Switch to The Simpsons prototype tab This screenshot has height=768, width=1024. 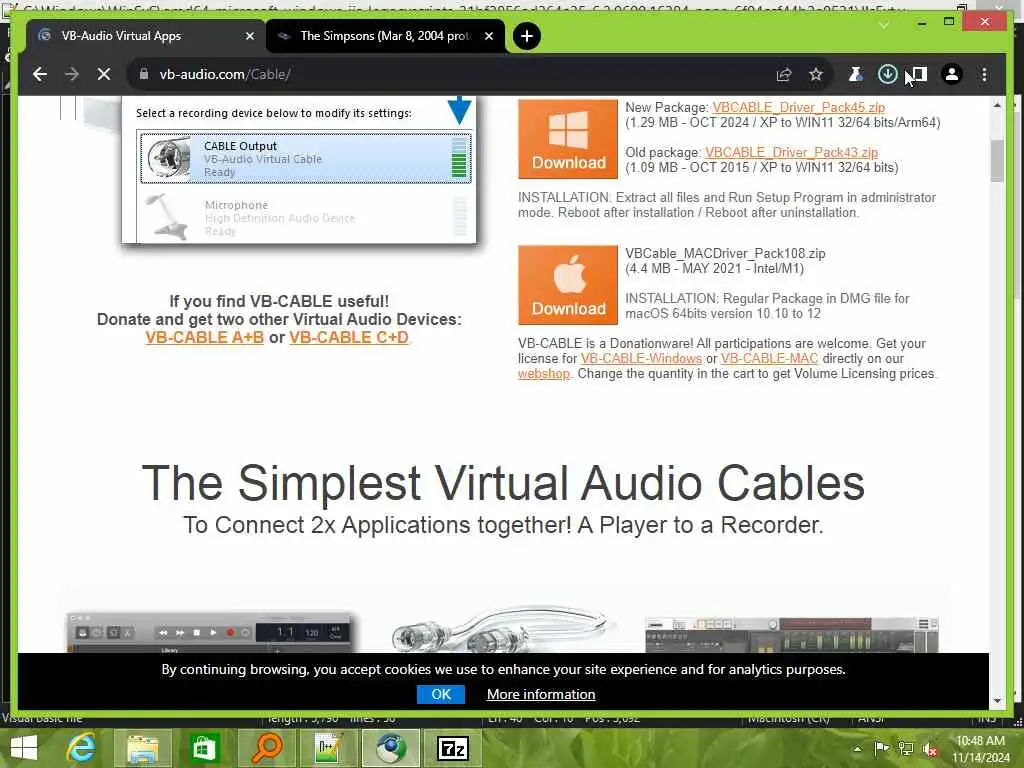[x=385, y=36]
